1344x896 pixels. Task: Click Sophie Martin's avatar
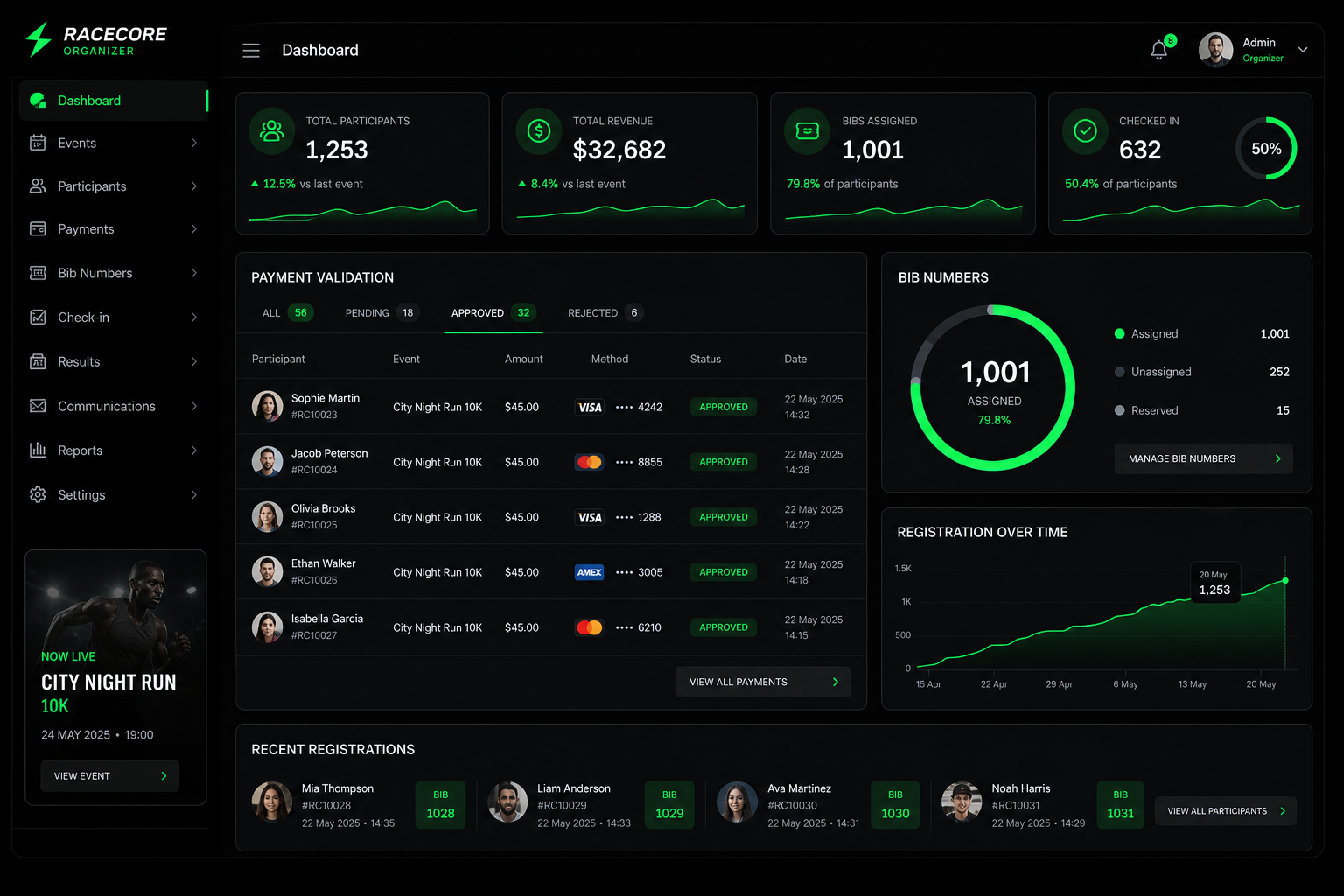pos(267,406)
